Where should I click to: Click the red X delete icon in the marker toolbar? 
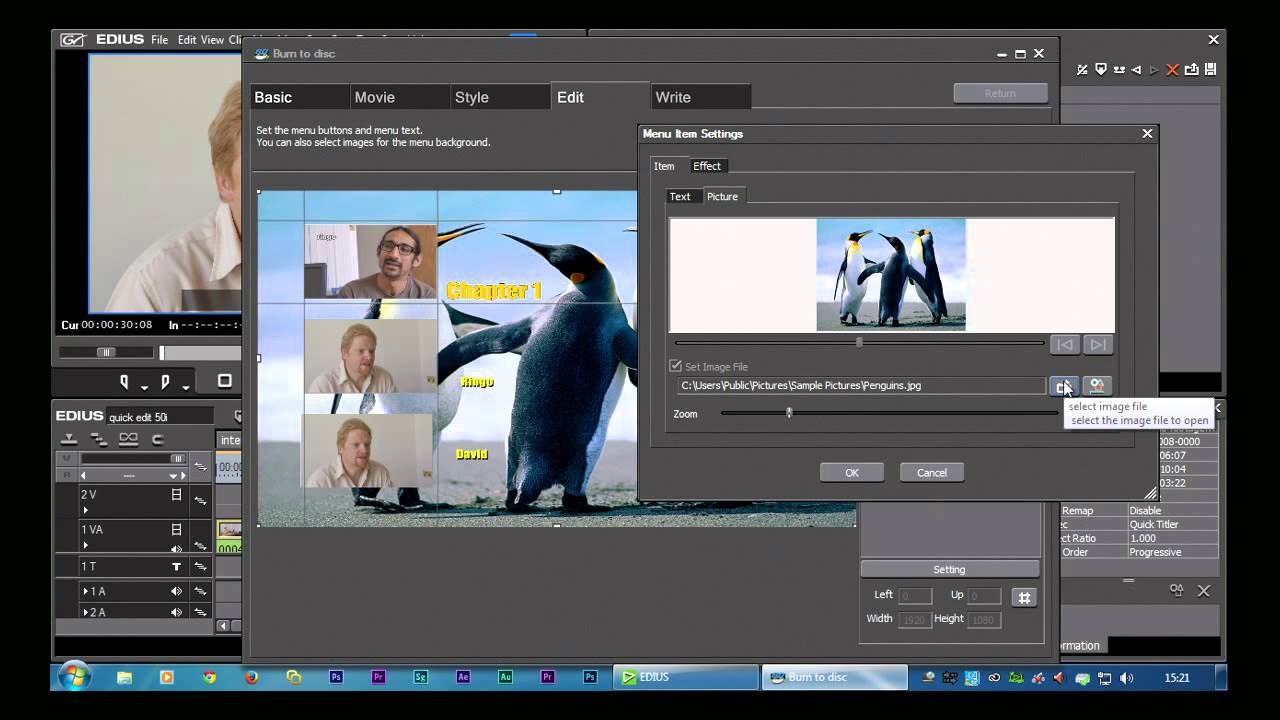1172,70
